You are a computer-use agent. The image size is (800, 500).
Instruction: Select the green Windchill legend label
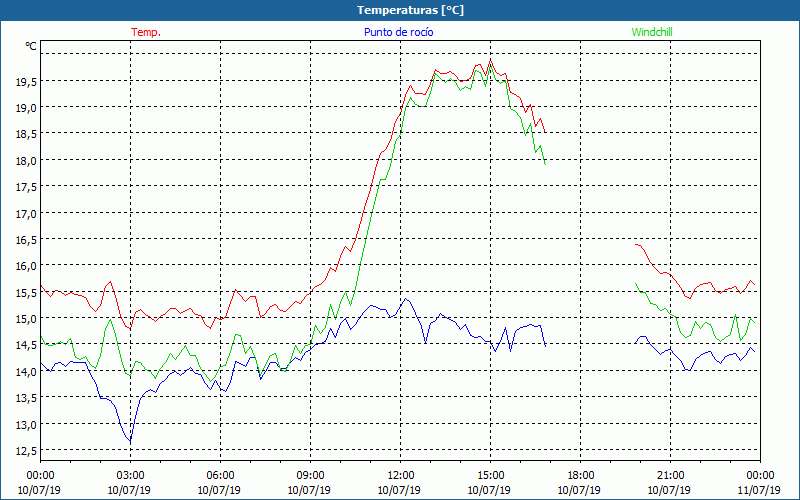652,32
